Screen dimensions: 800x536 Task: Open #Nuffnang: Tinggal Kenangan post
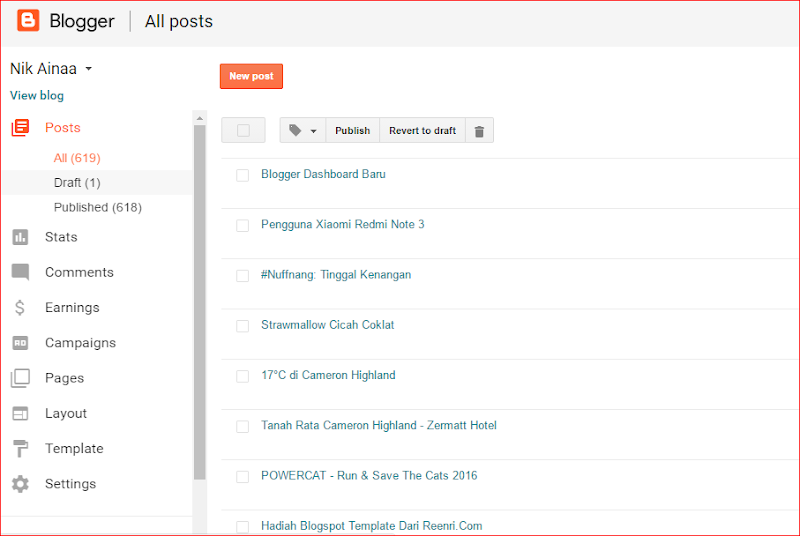pos(336,274)
